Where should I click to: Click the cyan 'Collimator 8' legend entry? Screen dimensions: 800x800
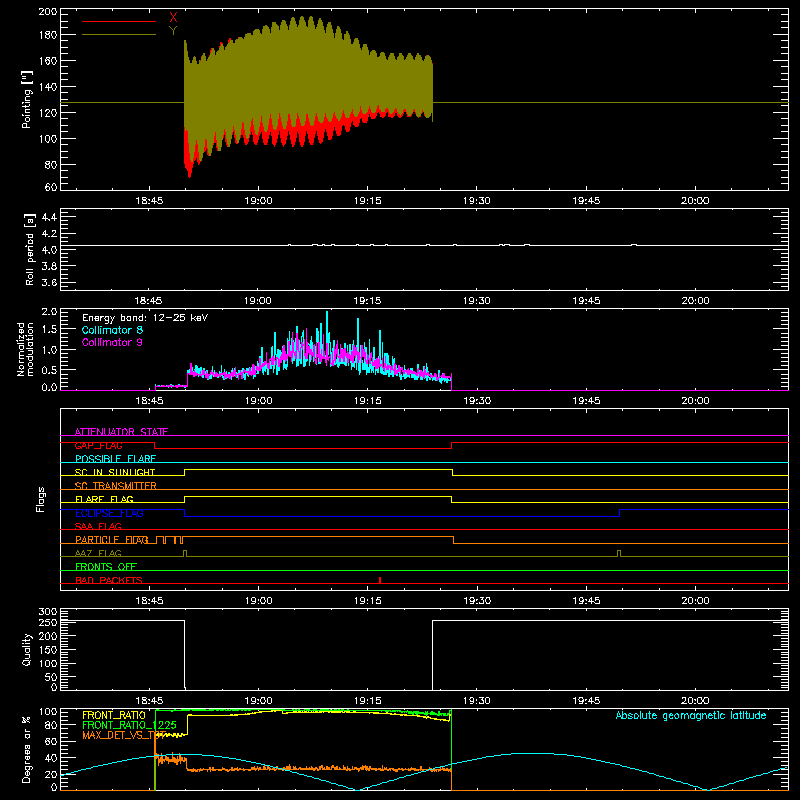[112, 330]
